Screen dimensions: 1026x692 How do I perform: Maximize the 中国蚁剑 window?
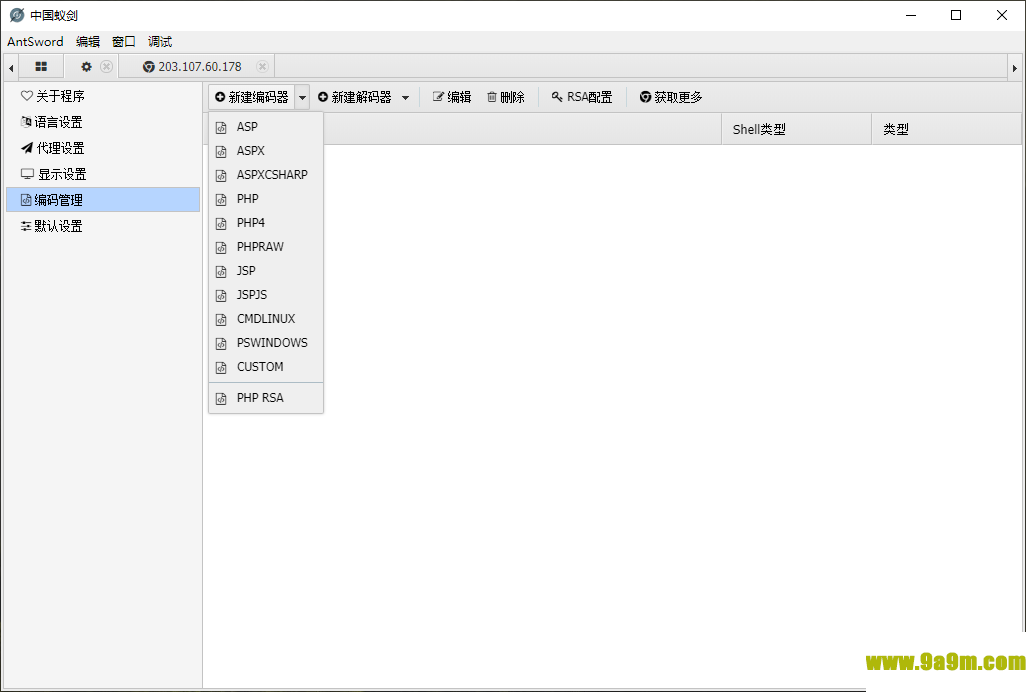click(956, 15)
